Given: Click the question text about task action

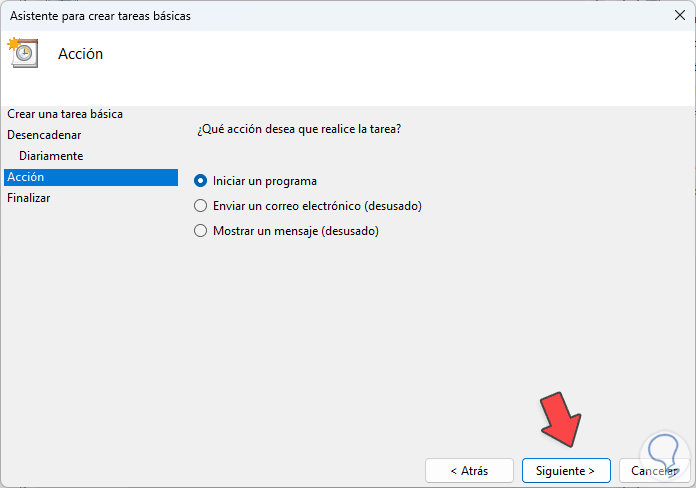Looking at the screenshot, I should point(300,130).
